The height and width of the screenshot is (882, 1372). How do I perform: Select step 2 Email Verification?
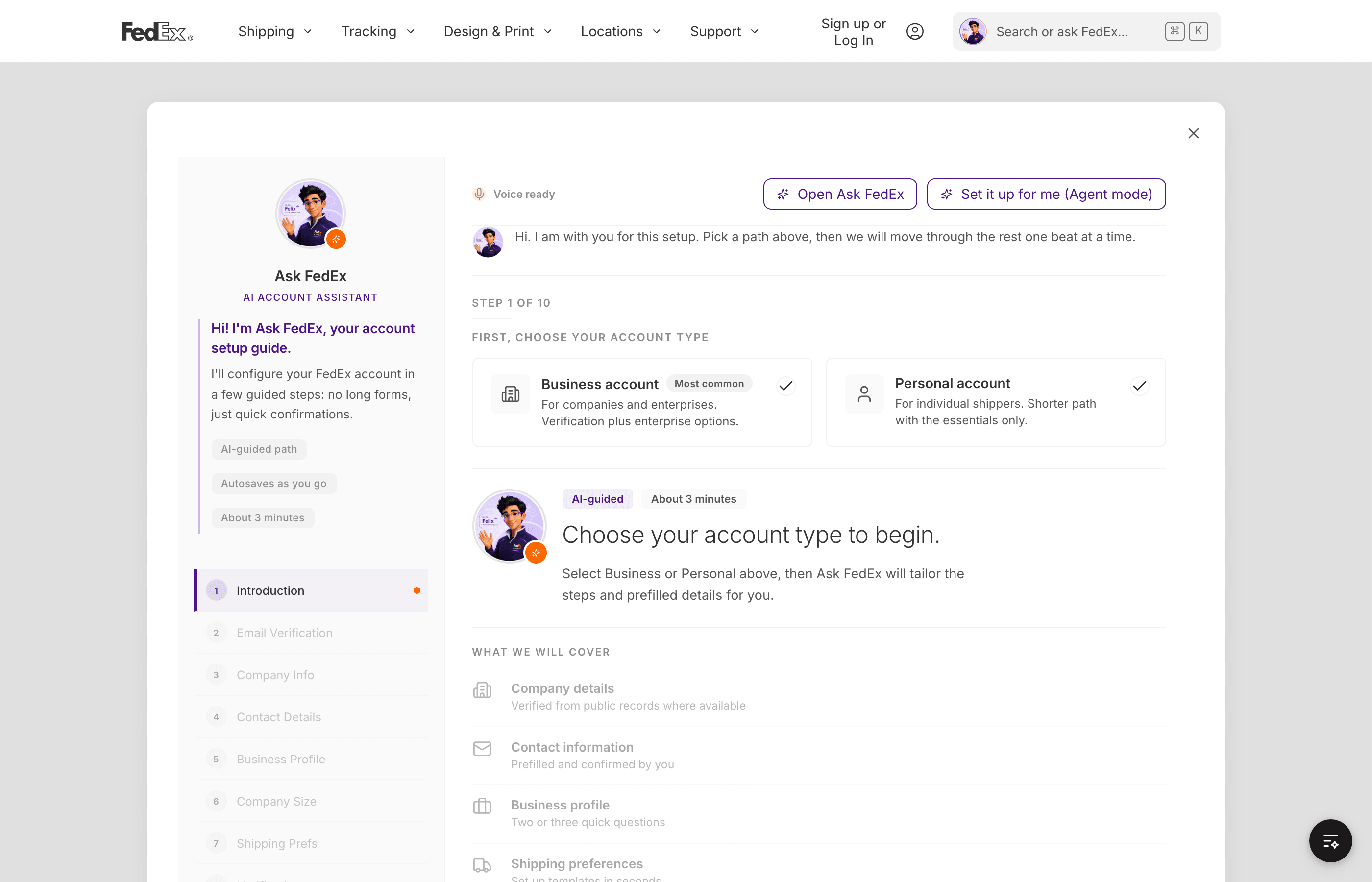(312, 633)
